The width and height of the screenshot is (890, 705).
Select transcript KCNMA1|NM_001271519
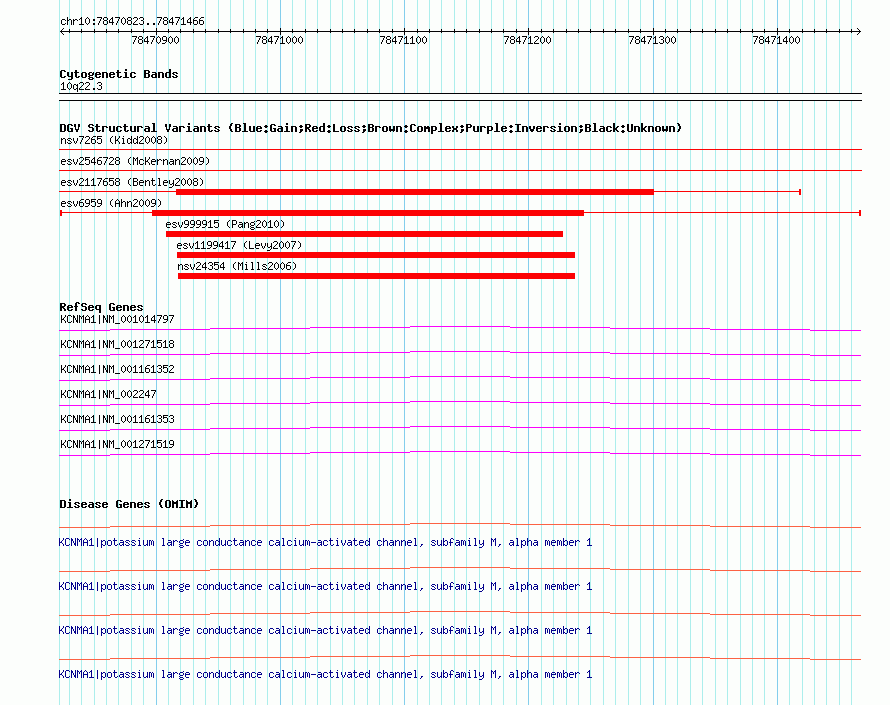pos(117,444)
